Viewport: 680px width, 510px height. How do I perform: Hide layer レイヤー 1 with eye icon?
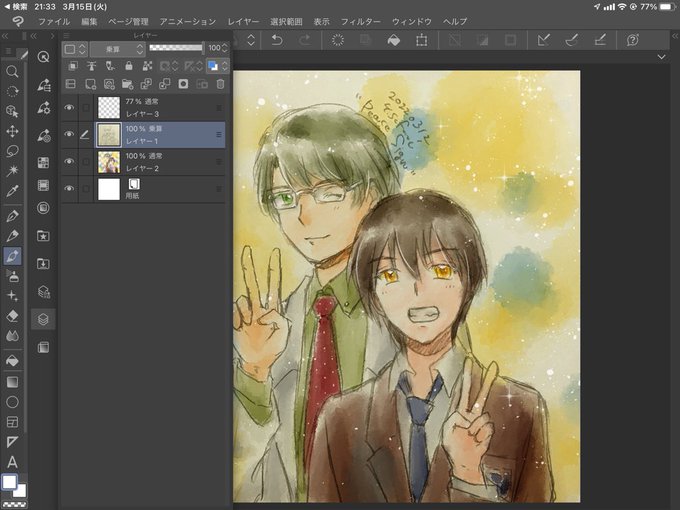point(69,134)
